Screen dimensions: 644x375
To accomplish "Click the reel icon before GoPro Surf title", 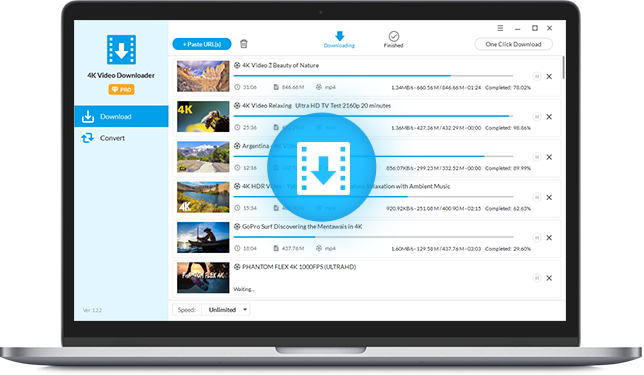I will coord(237,226).
